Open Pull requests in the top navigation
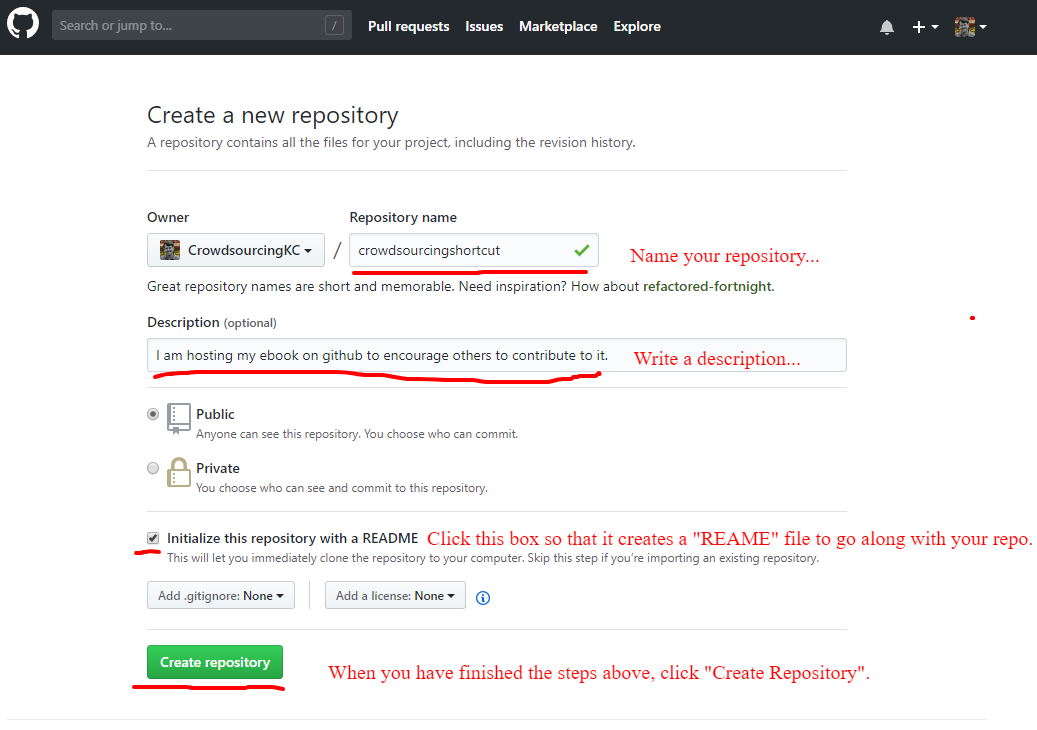 408,26
